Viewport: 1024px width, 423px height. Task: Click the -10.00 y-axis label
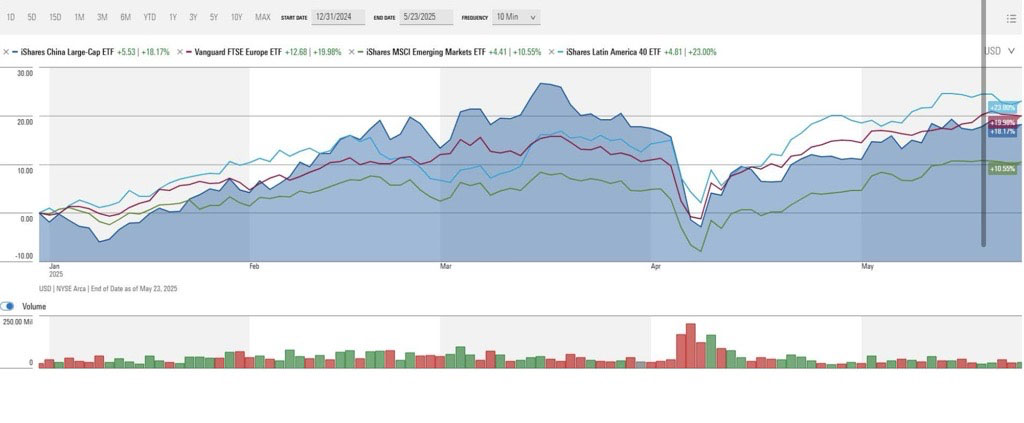(x=25, y=257)
